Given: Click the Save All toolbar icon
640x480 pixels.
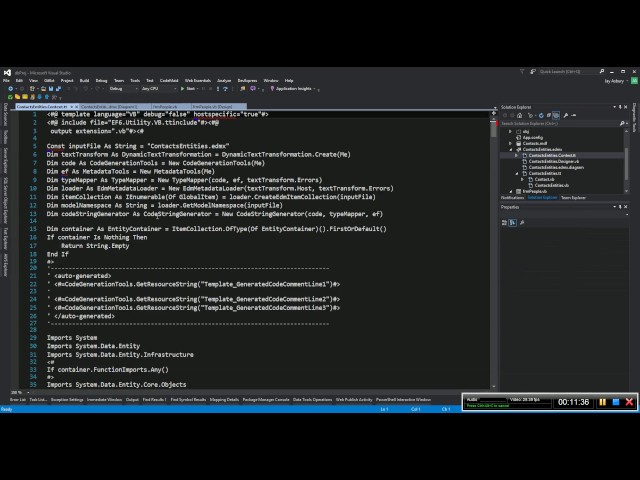Looking at the screenshot, I should [x=58, y=89].
